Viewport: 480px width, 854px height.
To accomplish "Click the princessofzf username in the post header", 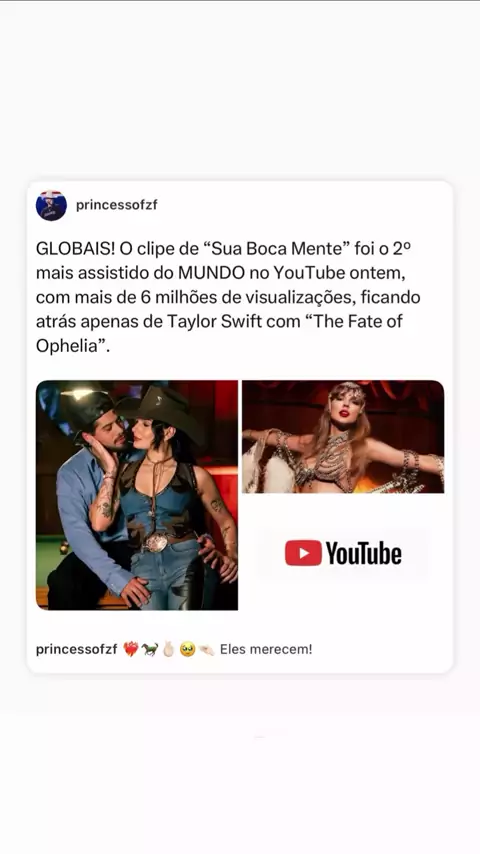I will [117, 205].
